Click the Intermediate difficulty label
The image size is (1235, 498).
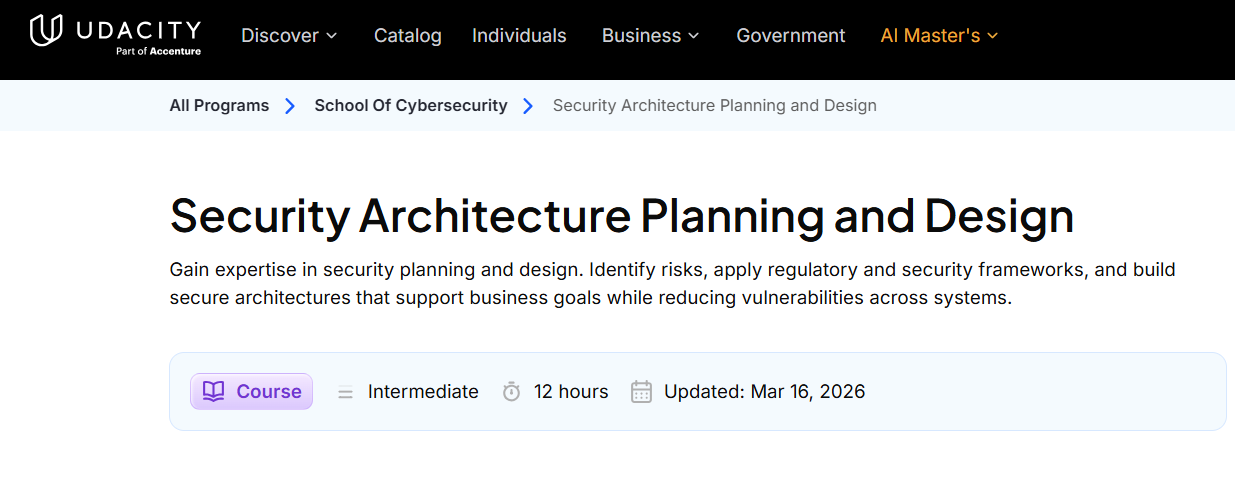423,392
